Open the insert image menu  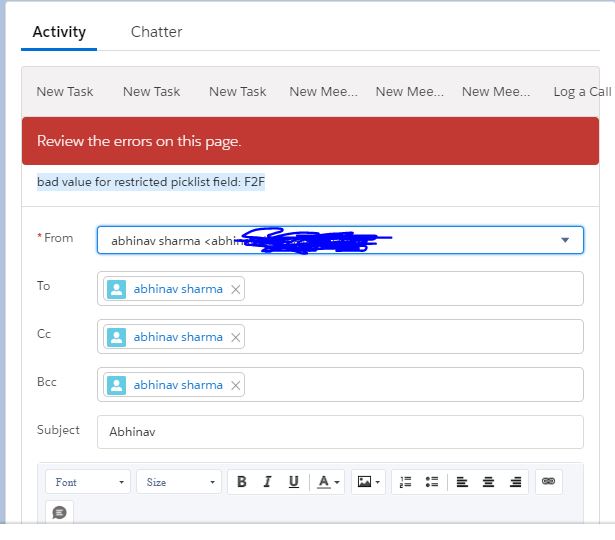pyautogui.click(x=367, y=482)
